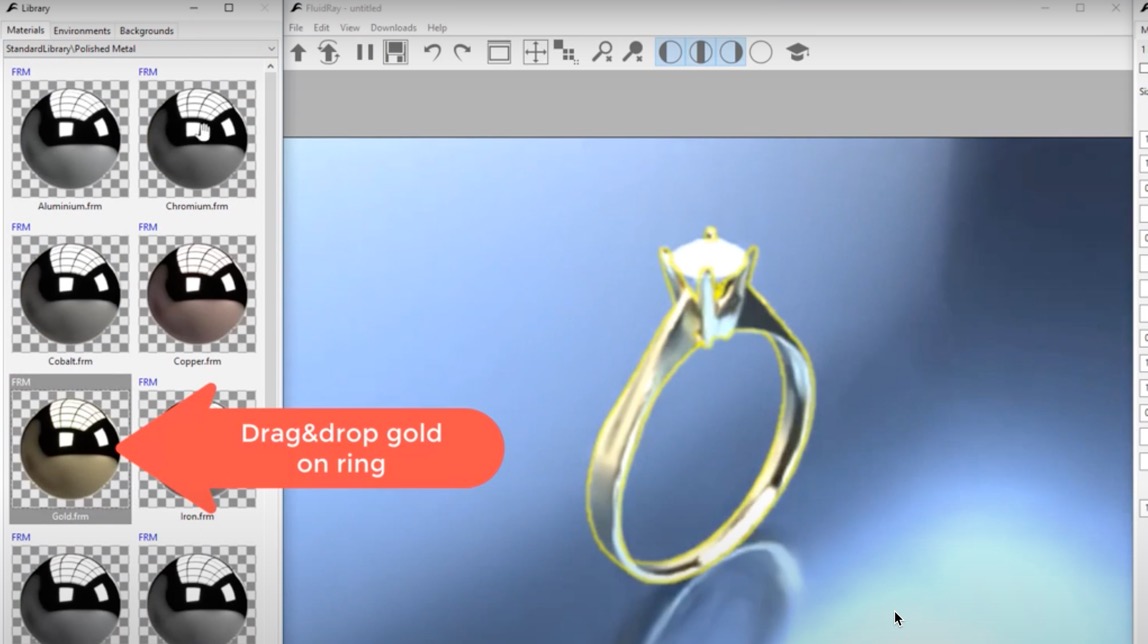Click the second, filled magnifier toolbar icon

point(633,53)
